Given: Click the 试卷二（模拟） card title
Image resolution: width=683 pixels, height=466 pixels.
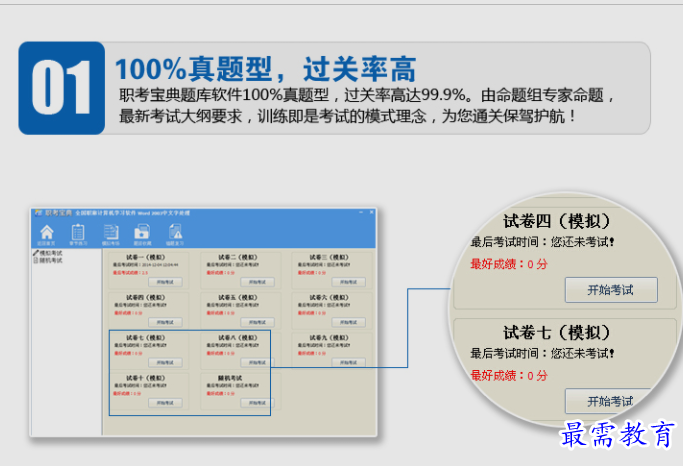Looking at the screenshot, I should pyautogui.click(x=238, y=257).
